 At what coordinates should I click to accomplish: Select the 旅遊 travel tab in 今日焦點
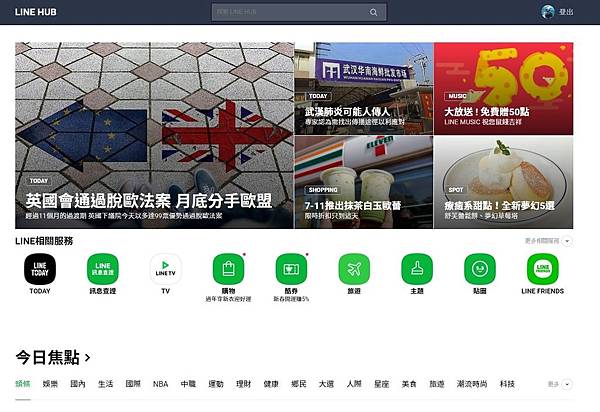tap(437, 384)
